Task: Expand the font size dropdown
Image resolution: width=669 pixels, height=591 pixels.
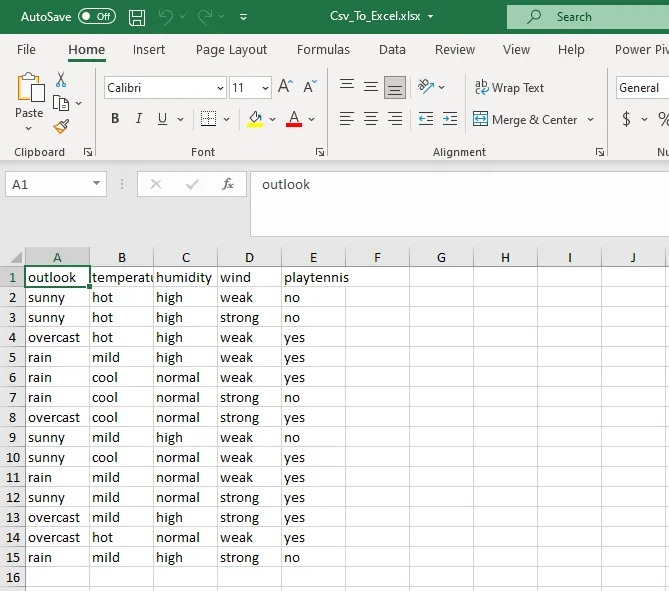Action: (264, 88)
